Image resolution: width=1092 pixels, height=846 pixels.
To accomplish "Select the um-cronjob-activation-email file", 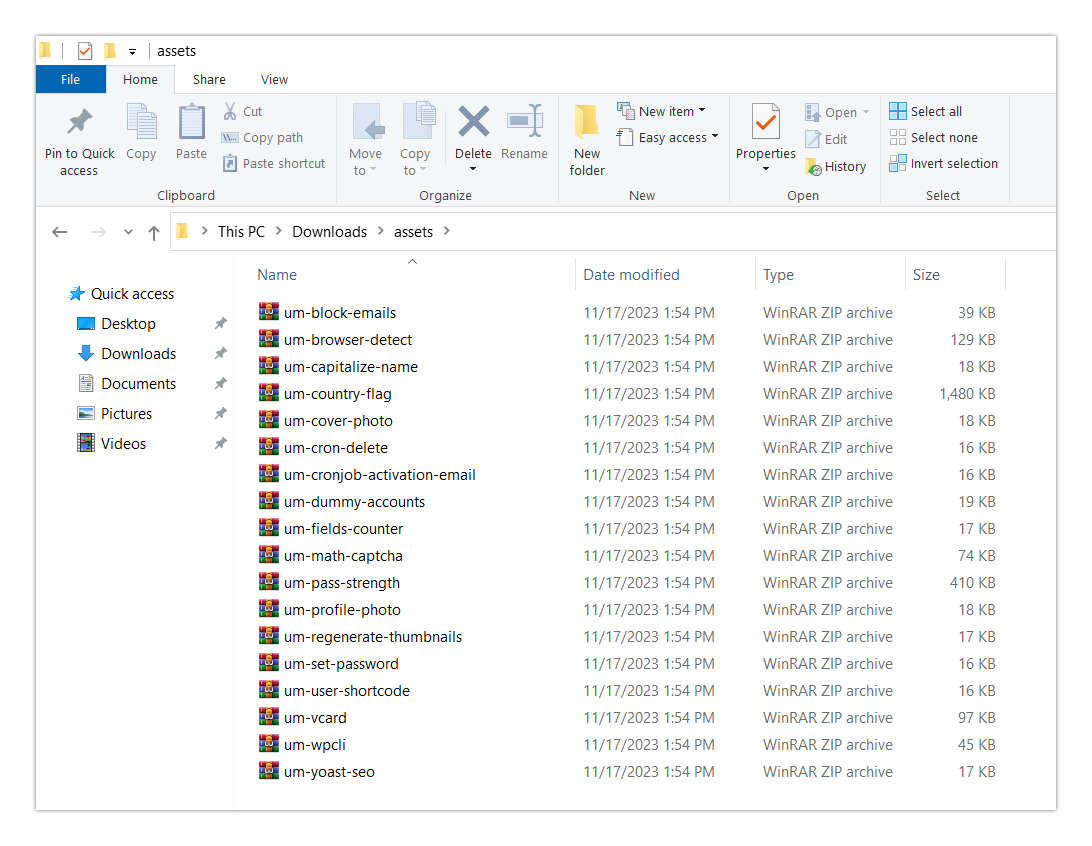I will pos(380,474).
